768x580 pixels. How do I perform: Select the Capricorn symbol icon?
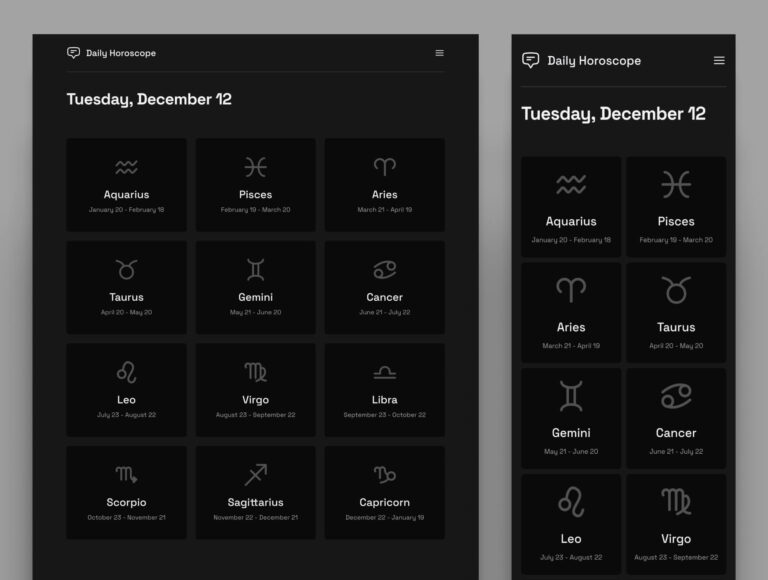tap(384, 475)
